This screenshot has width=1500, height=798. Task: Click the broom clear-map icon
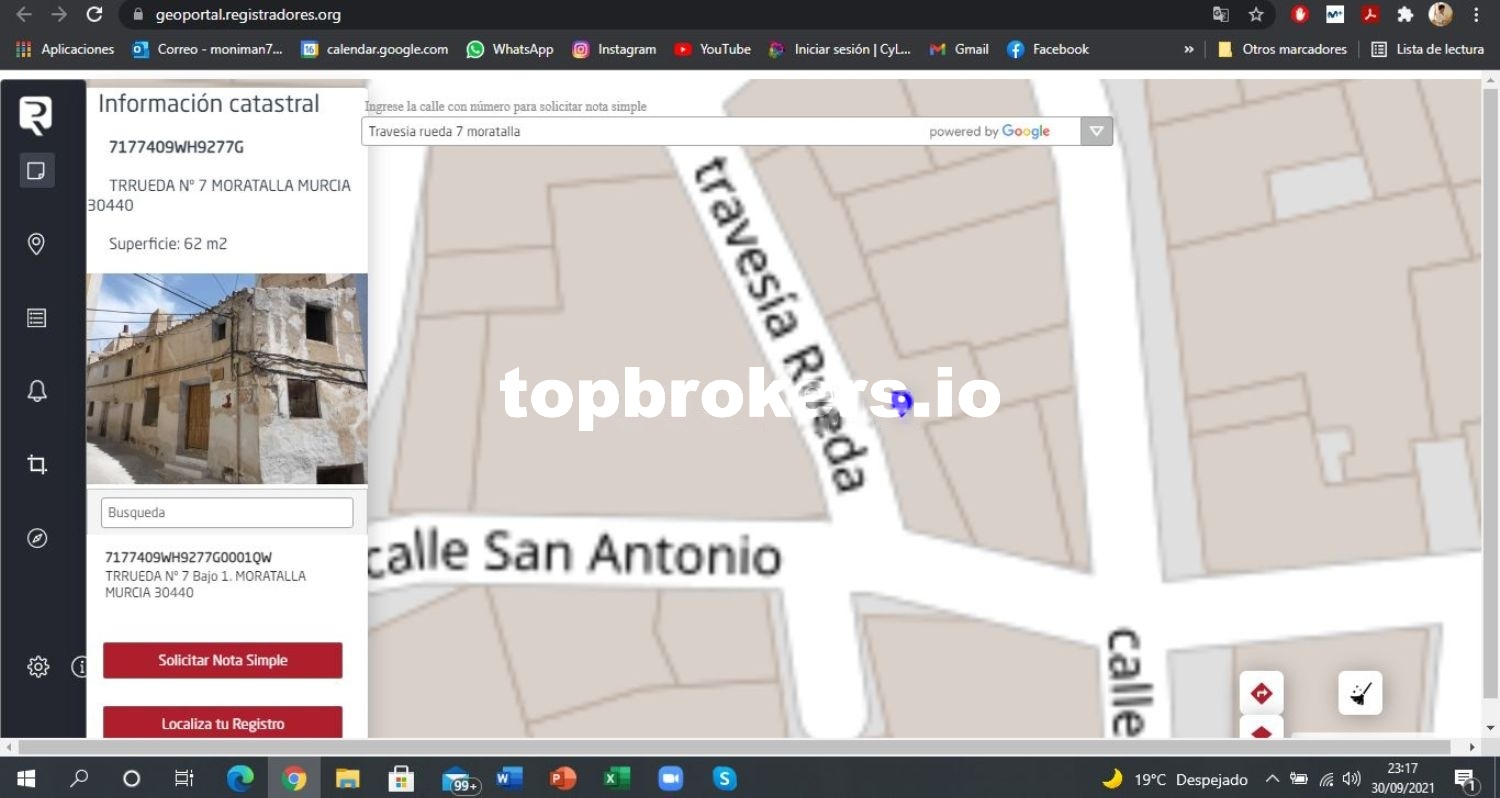[x=1360, y=693]
